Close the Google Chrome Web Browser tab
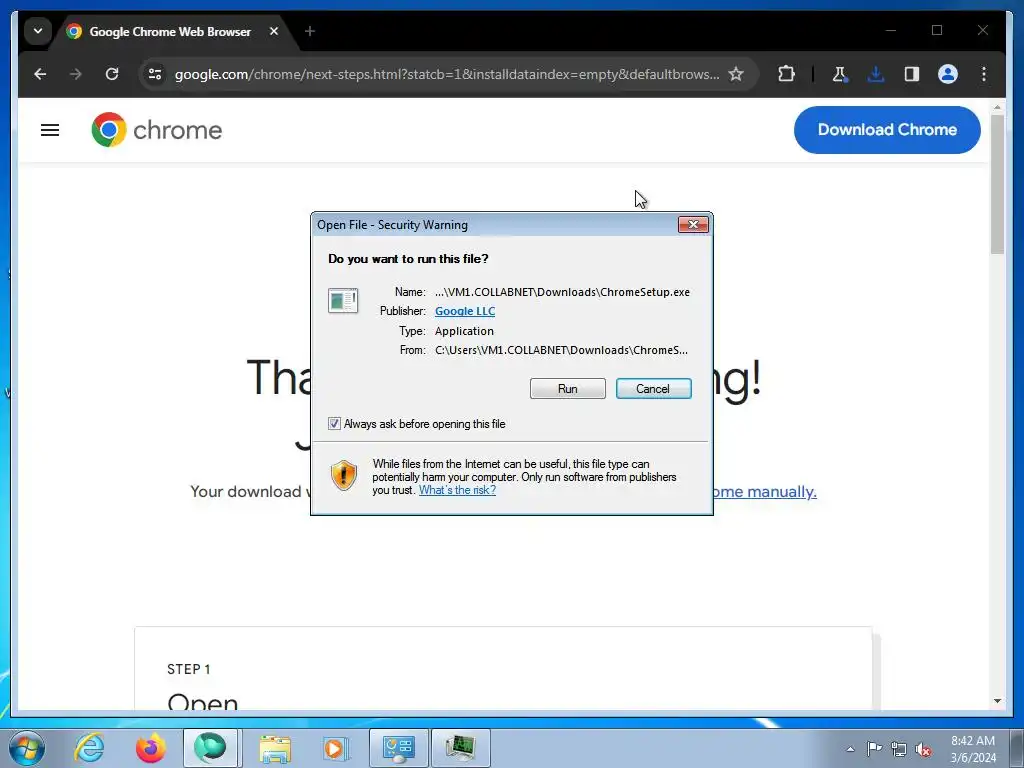 274,31
